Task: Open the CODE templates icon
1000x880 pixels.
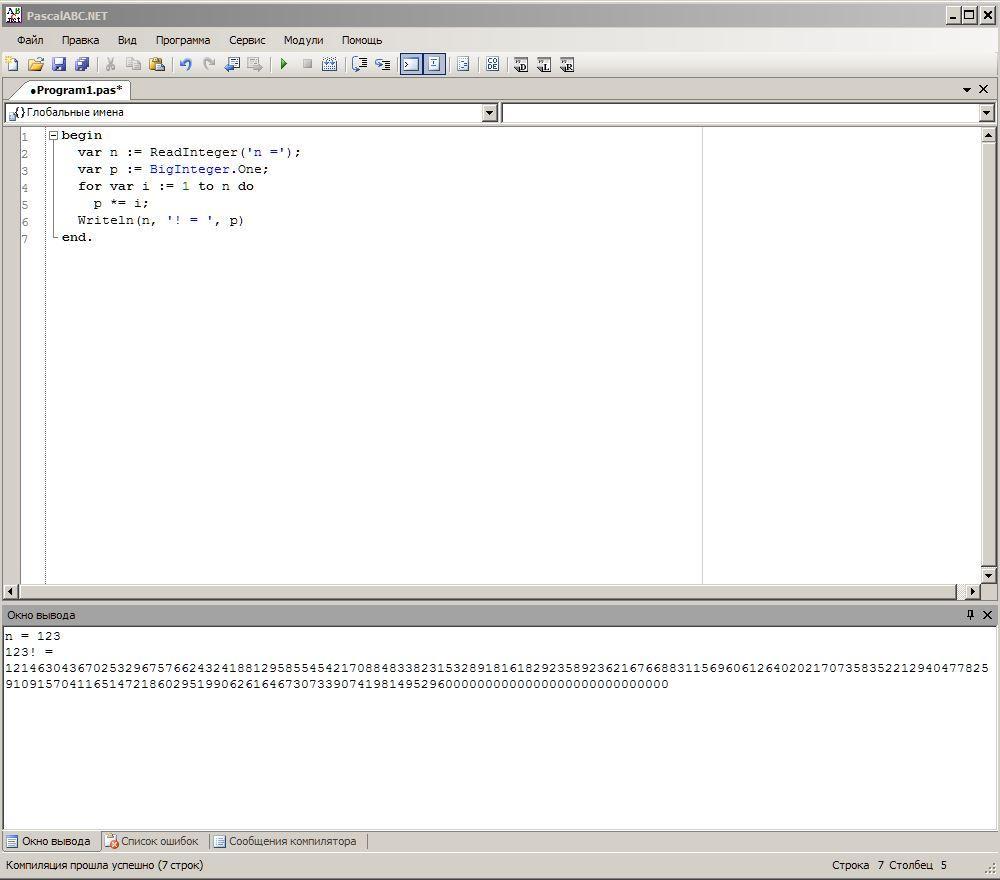Action: [492, 64]
